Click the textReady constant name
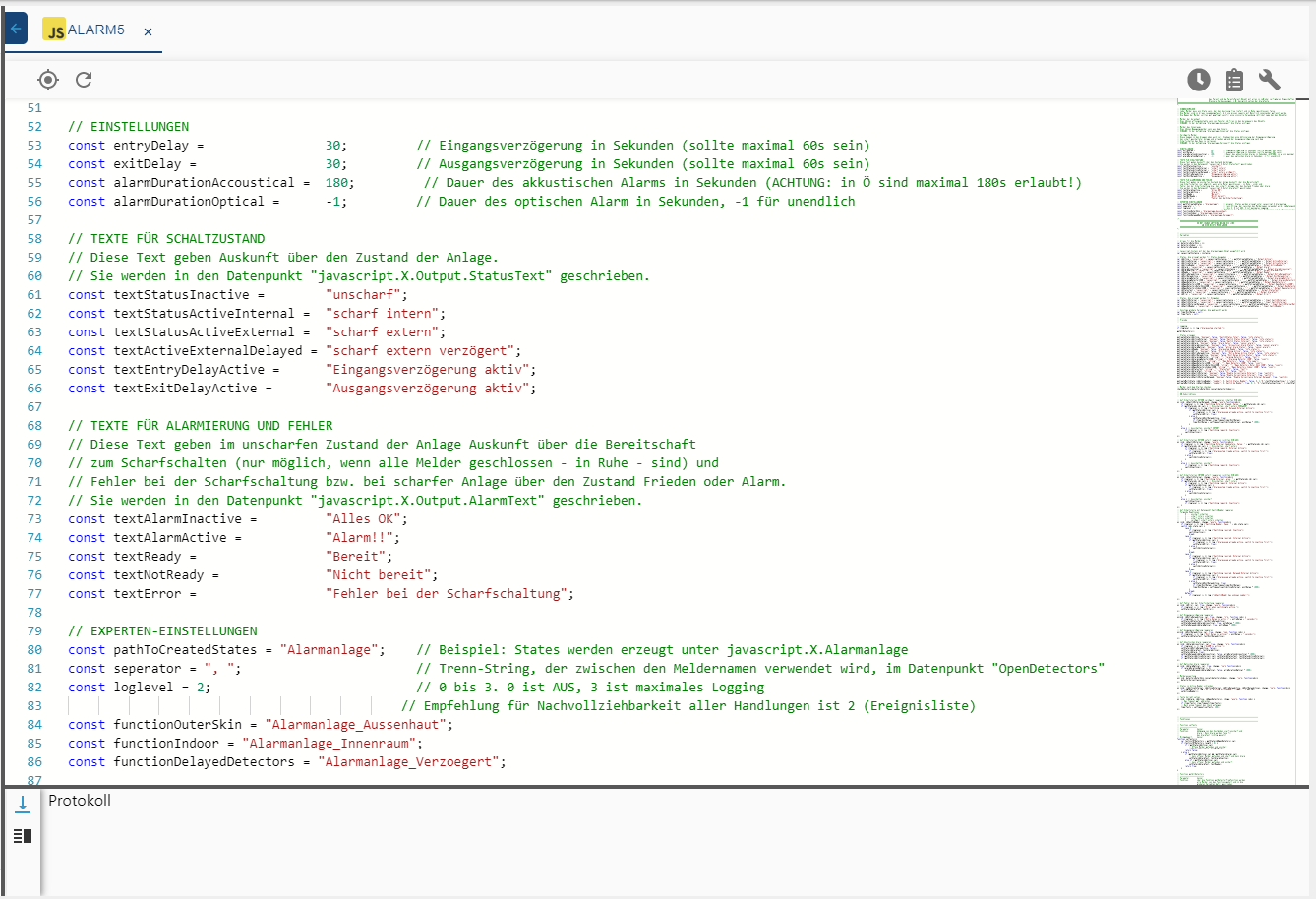The width and height of the screenshot is (1316, 899). coord(148,557)
